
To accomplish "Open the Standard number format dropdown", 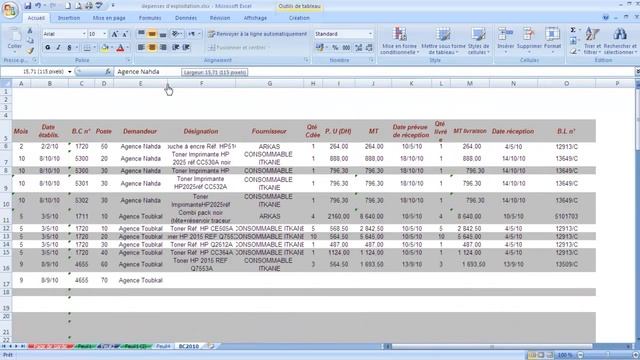I will tap(370, 34).
